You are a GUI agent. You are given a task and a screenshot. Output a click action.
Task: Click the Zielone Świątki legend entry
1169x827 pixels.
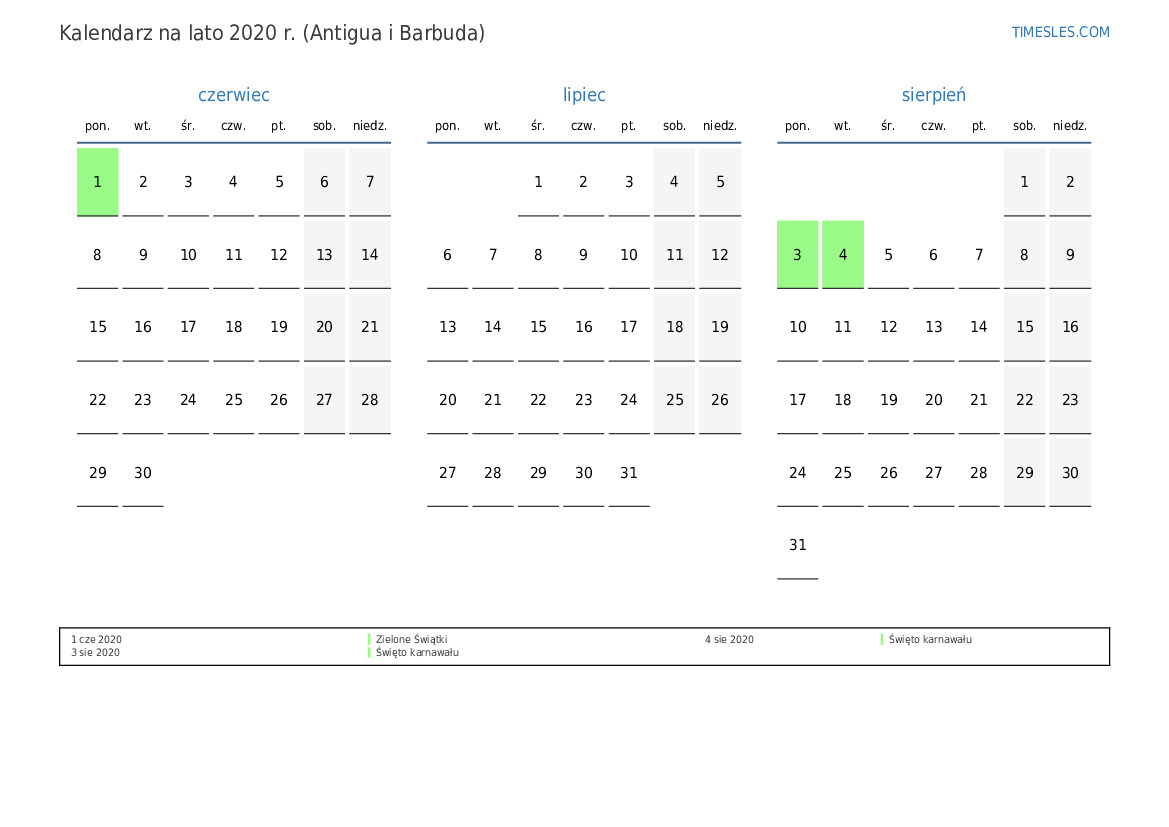coord(411,639)
